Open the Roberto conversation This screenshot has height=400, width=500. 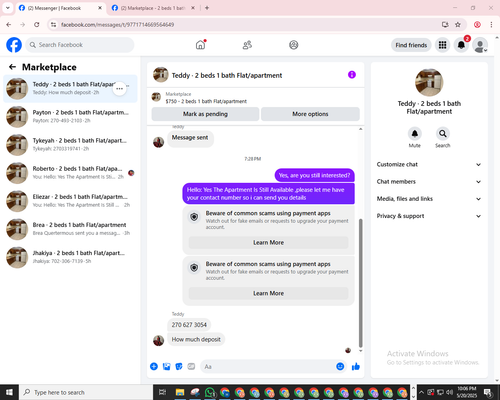pos(70,173)
